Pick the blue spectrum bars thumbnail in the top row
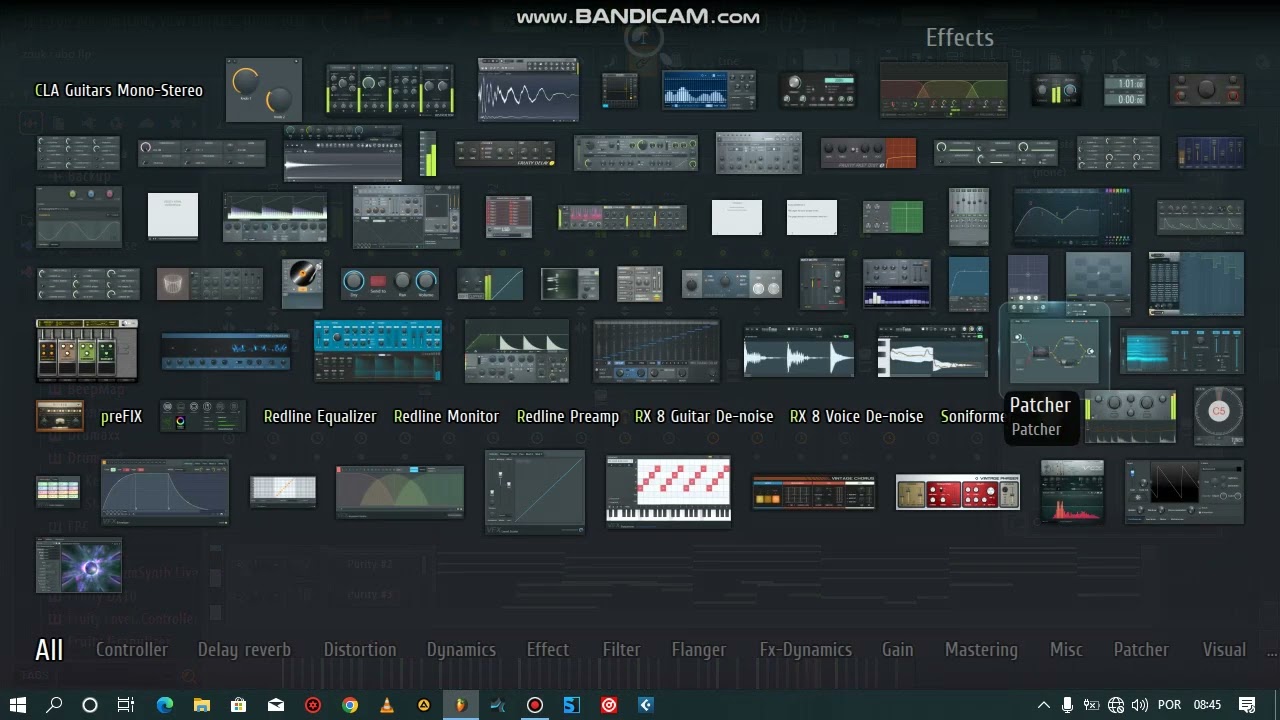The height and width of the screenshot is (720, 1280). (x=709, y=90)
